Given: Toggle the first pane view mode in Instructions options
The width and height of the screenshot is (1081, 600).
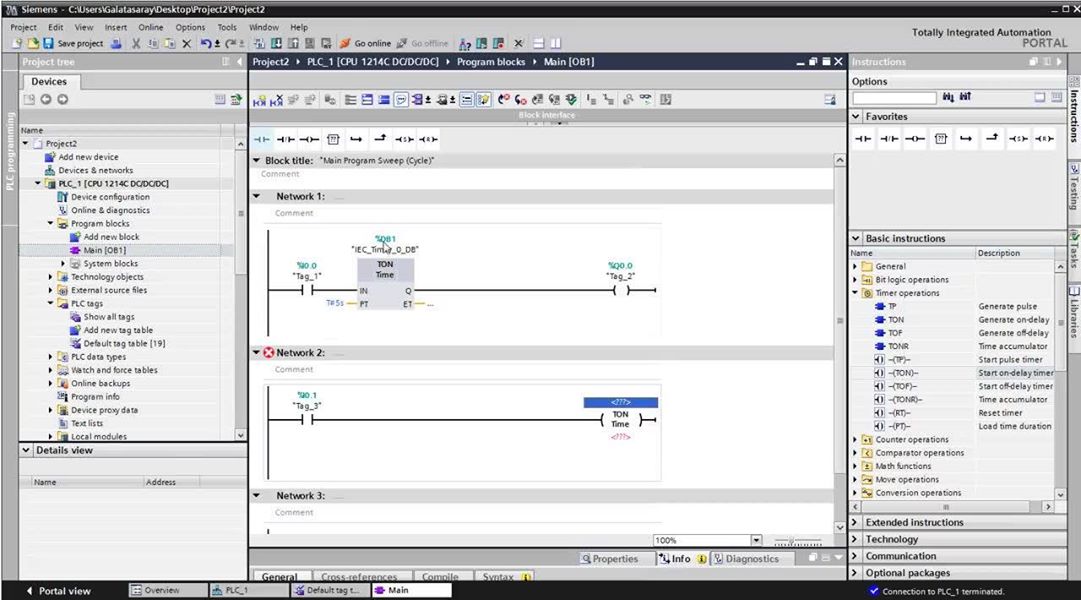Looking at the screenshot, I should coord(1040,98).
